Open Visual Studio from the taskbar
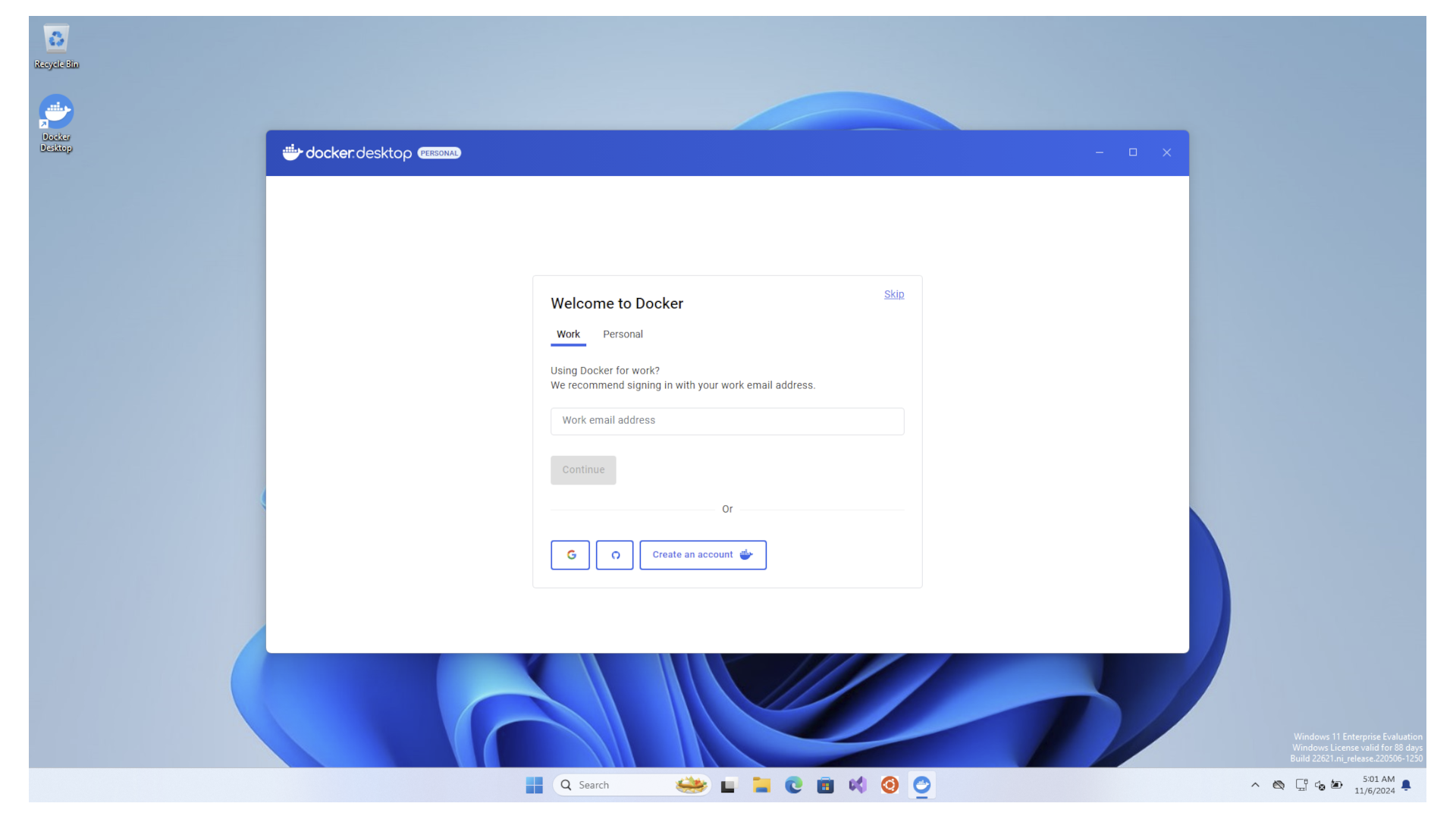 click(x=857, y=785)
